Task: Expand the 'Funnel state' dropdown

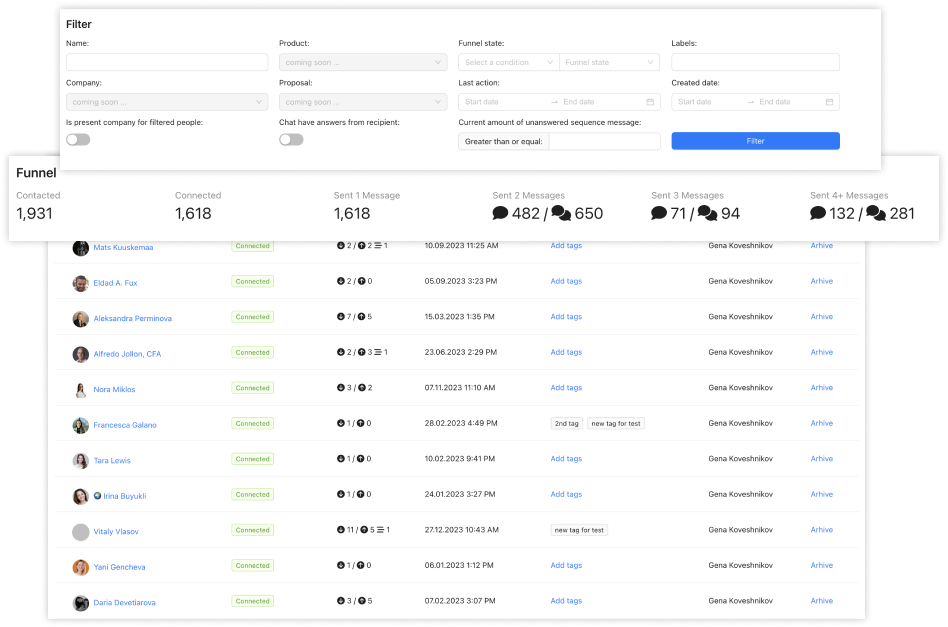Action: click(610, 62)
